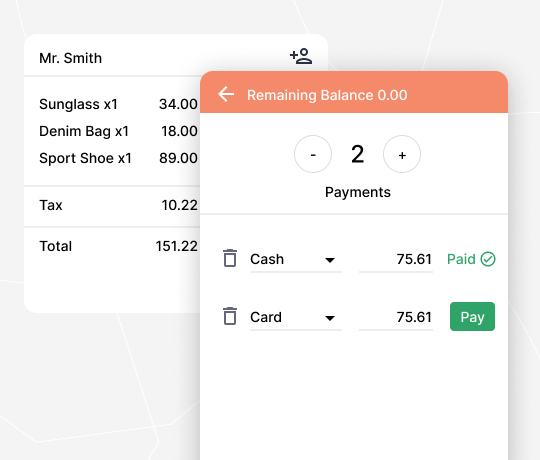Select the Sport Shoe x1 line item
This screenshot has width=540, height=460.
pos(118,158)
